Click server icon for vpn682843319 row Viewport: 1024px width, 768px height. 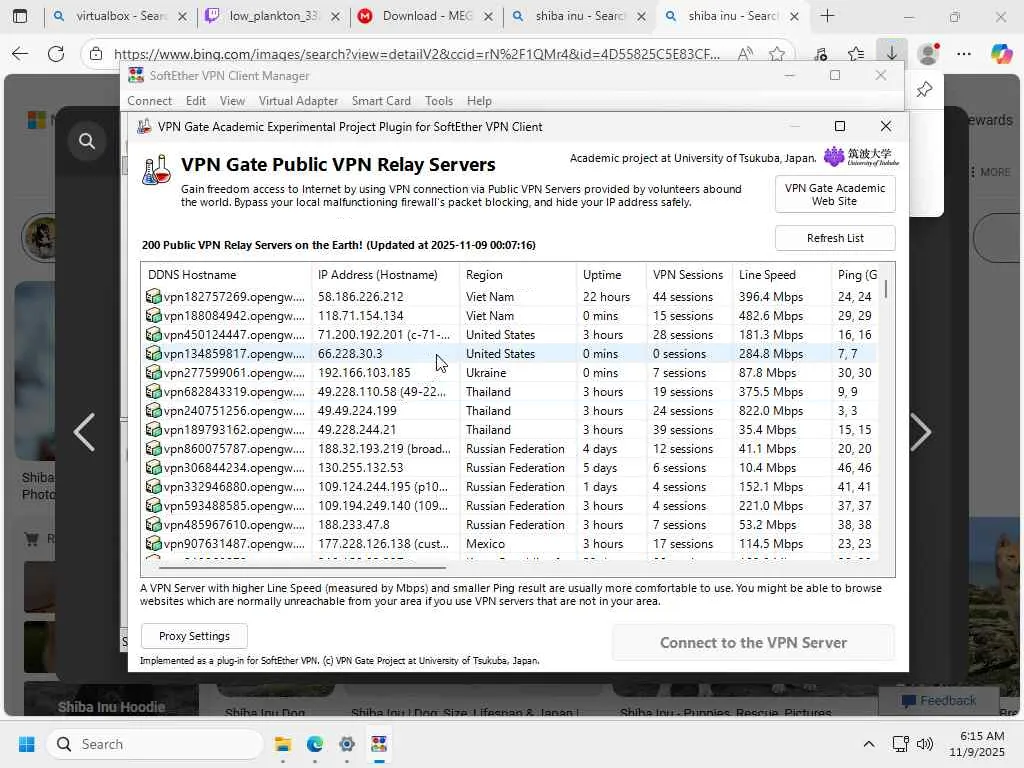[x=153, y=391]
